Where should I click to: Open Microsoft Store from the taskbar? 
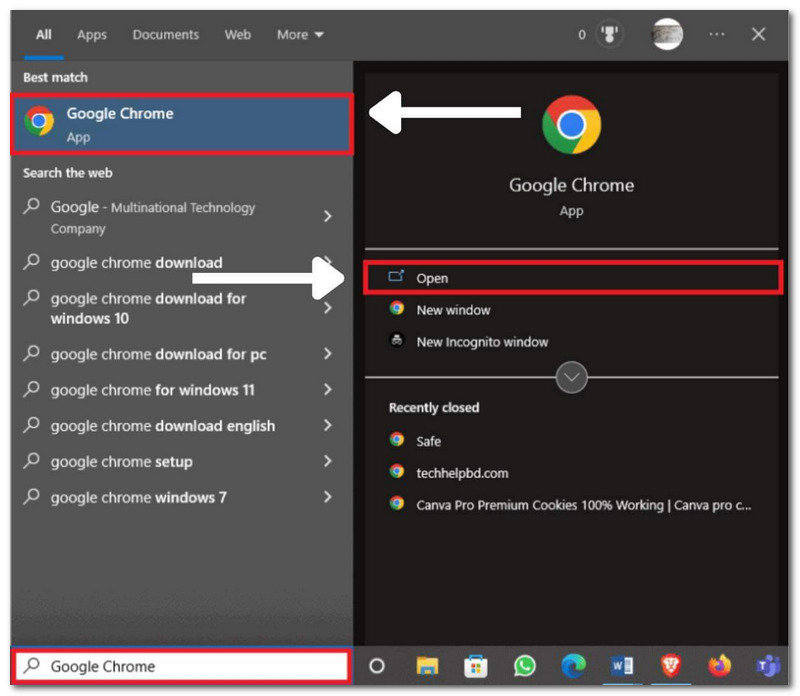tap(476, 666)
